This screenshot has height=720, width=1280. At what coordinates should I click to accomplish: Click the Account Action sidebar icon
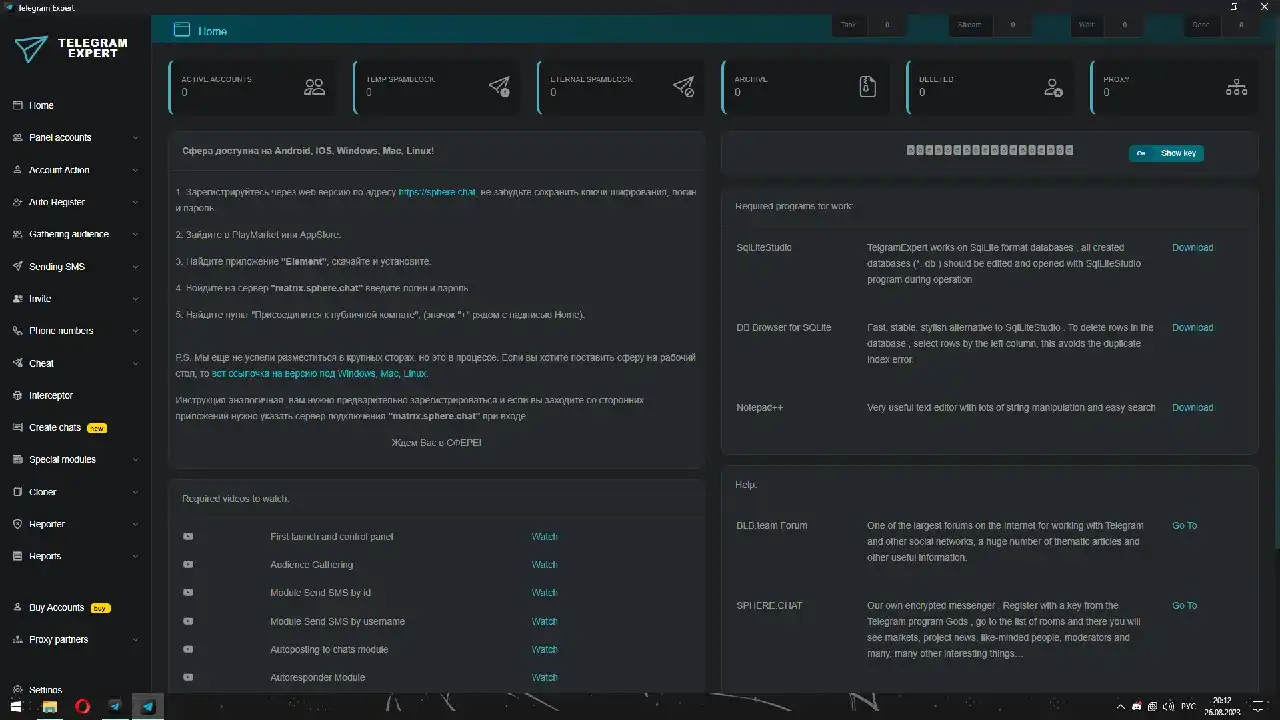point(17,170)
